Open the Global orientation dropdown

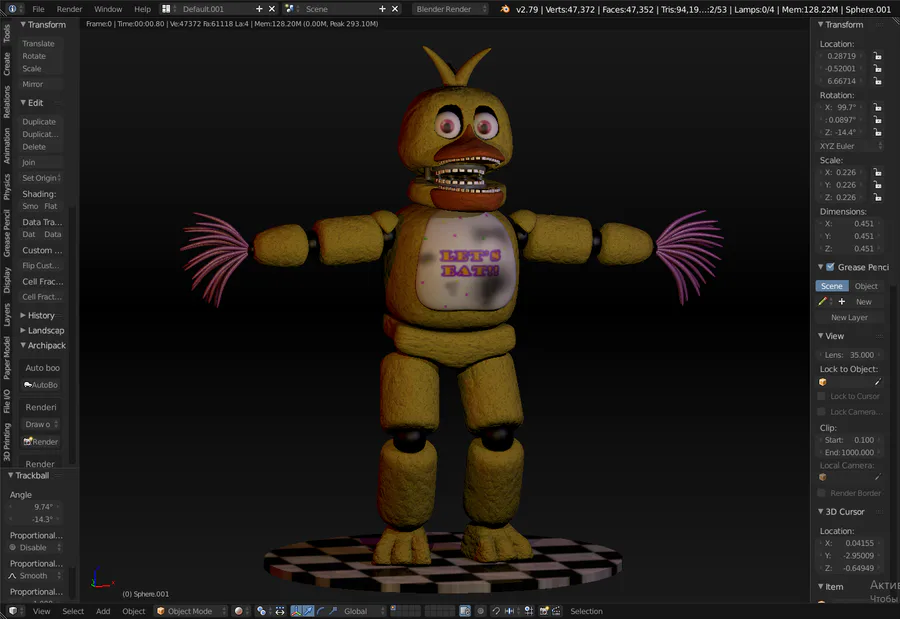[x=364, y=611]
